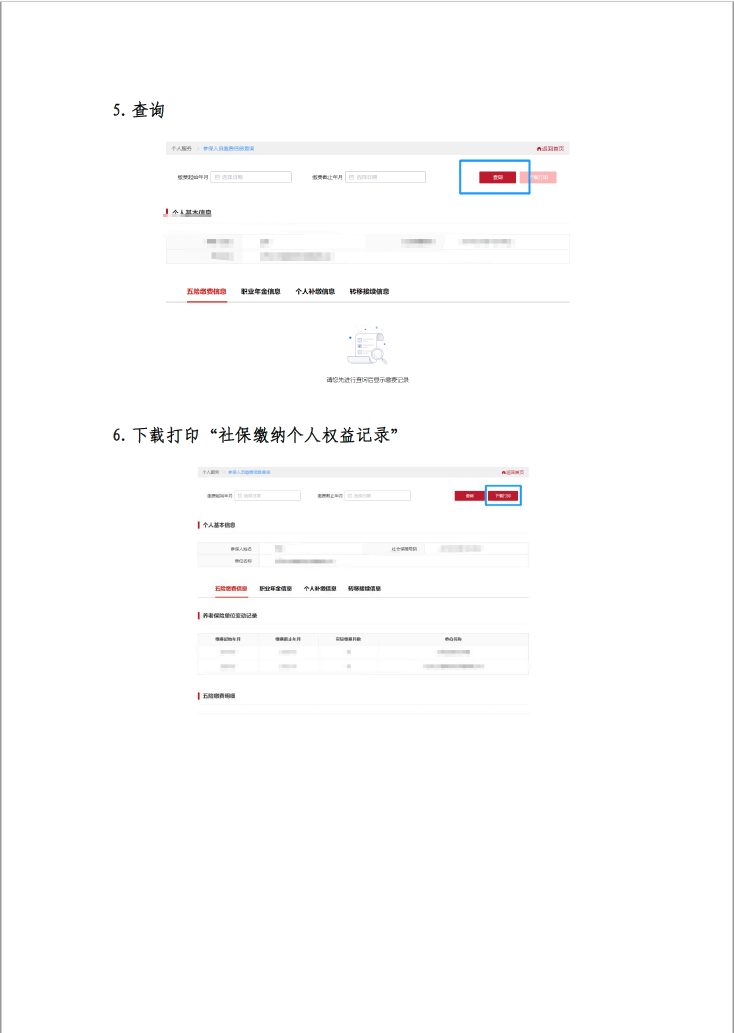Click calendar icon in upper 缴费起始年月 field
The height and width of the screenshot is (1033, 734).
coord(217,177)
